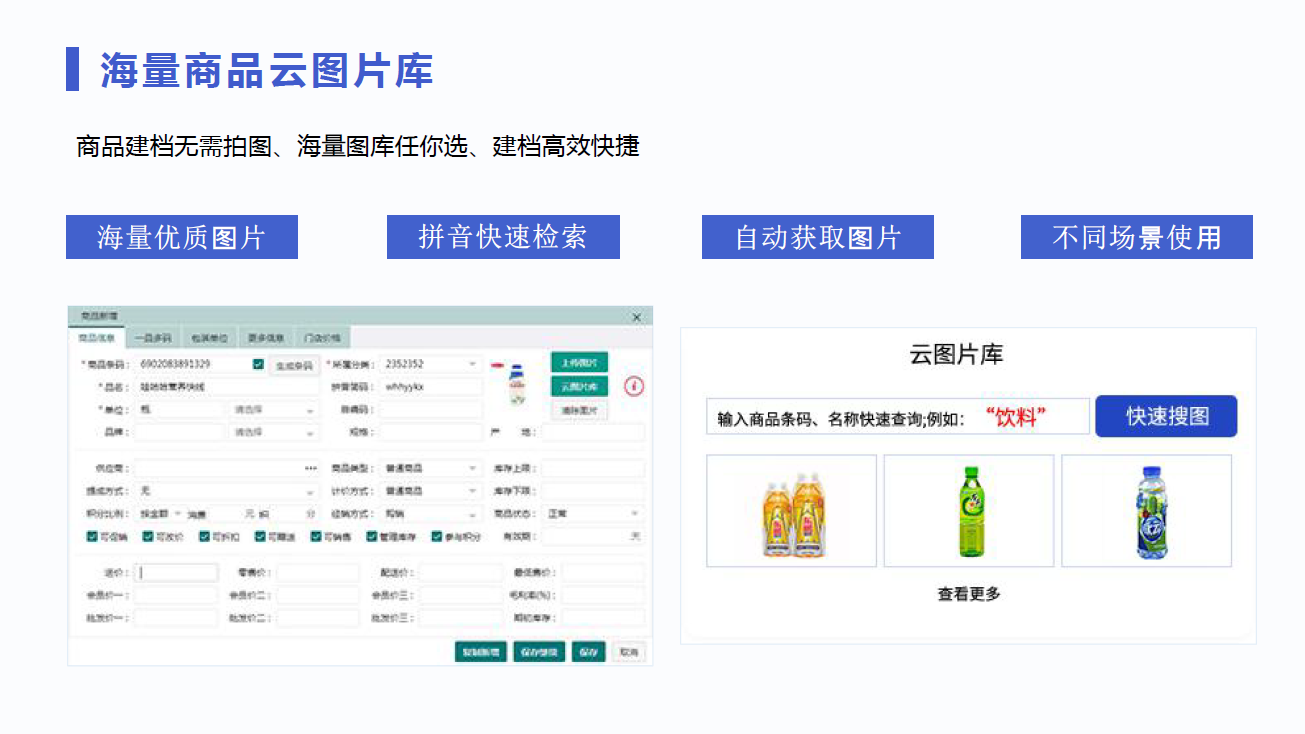Click the 云图片库 green button
The image size is (1305, 734).
tap(579, 386)
